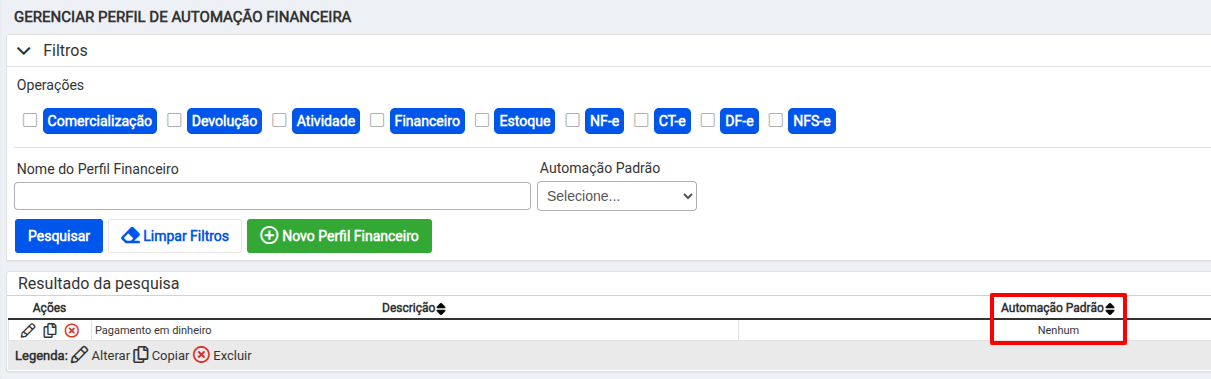Open the Automação Padrão dropdown
Viewport: 1211px width, 379px height.
[x=617, y=196]
